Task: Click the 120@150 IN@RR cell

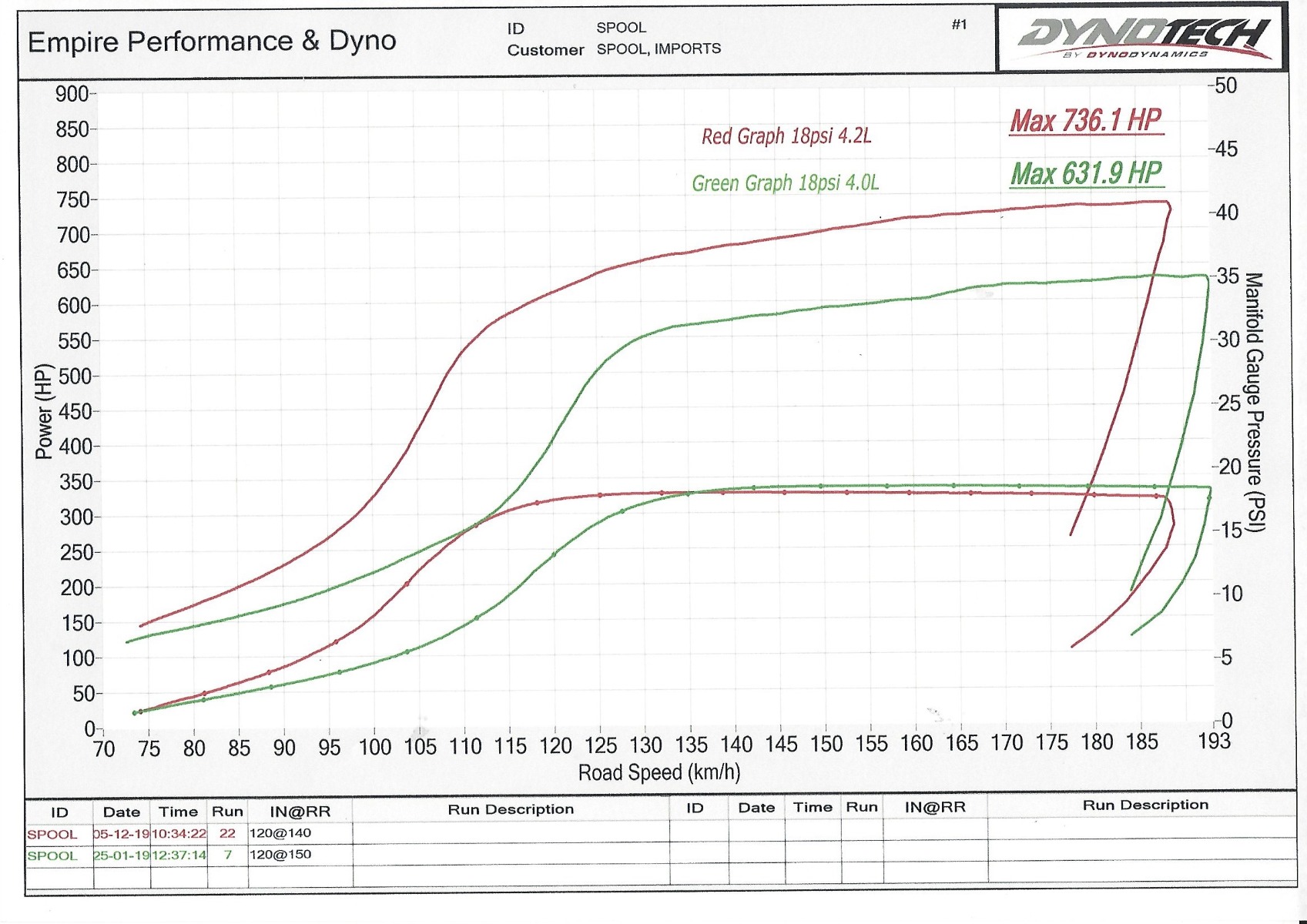Action: (x=280, y=854)
